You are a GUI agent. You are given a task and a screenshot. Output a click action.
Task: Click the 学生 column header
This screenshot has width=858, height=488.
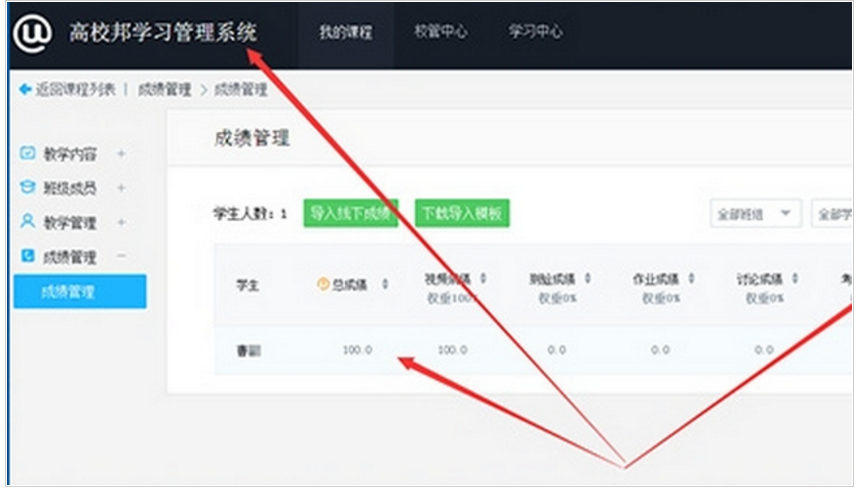click(248, 285)
